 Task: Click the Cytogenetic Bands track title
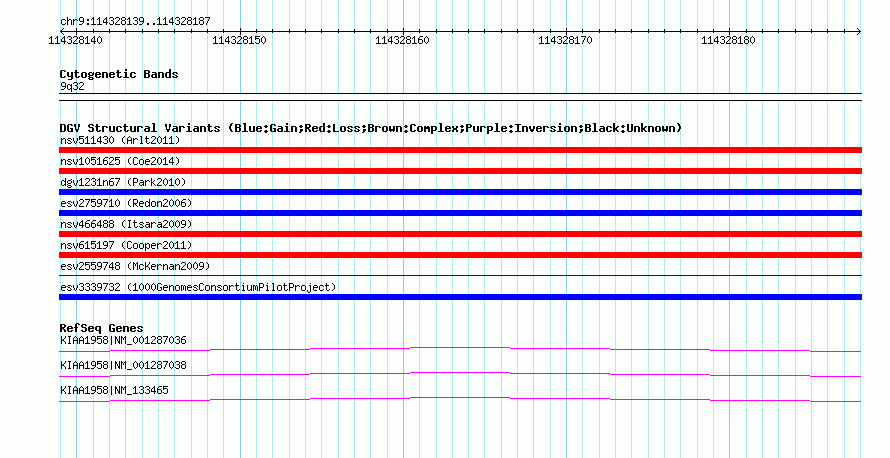coord(119,74)
